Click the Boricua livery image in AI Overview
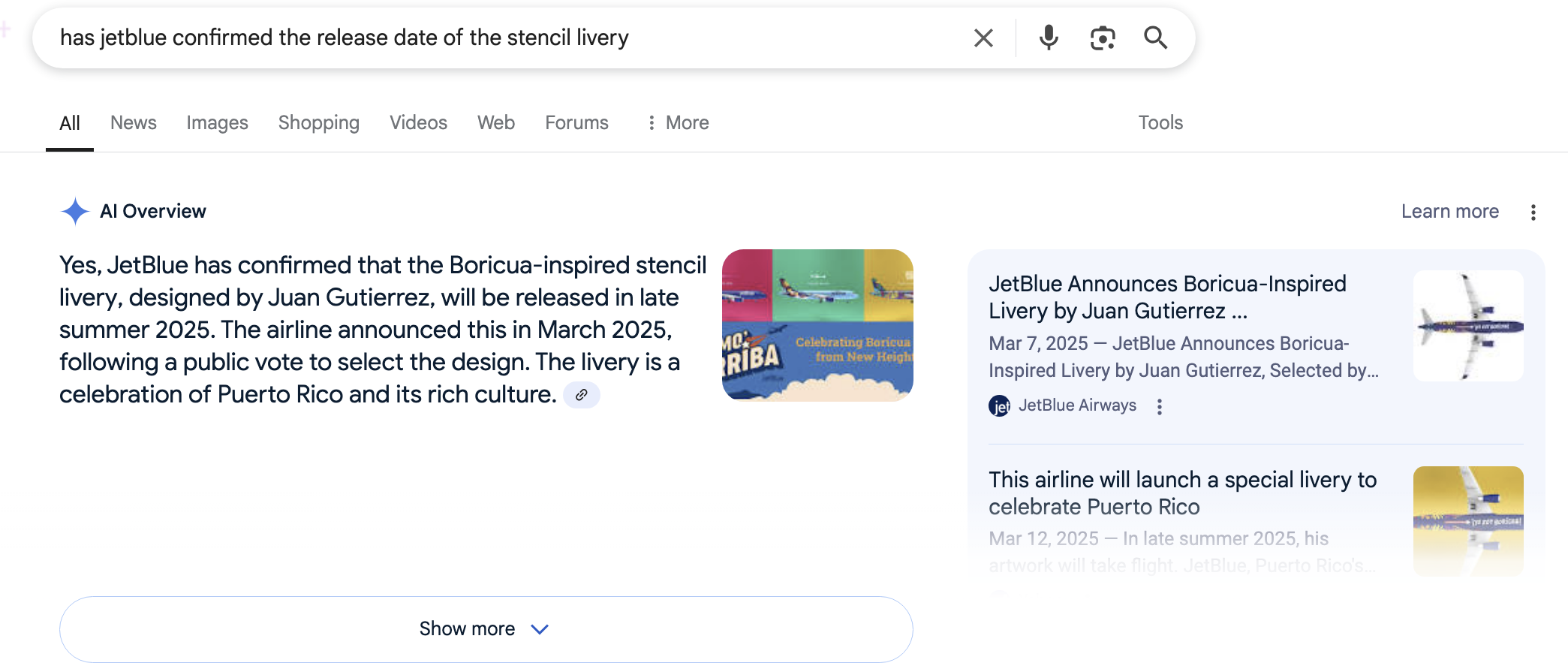The width and height of the screenshot is (1568, 672). [x=817, y=325]
